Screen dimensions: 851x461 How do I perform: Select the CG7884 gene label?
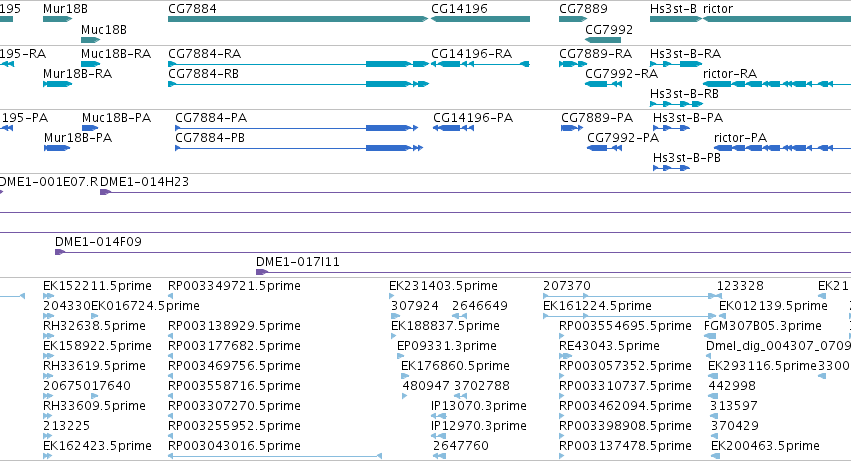tap(192, 9)
